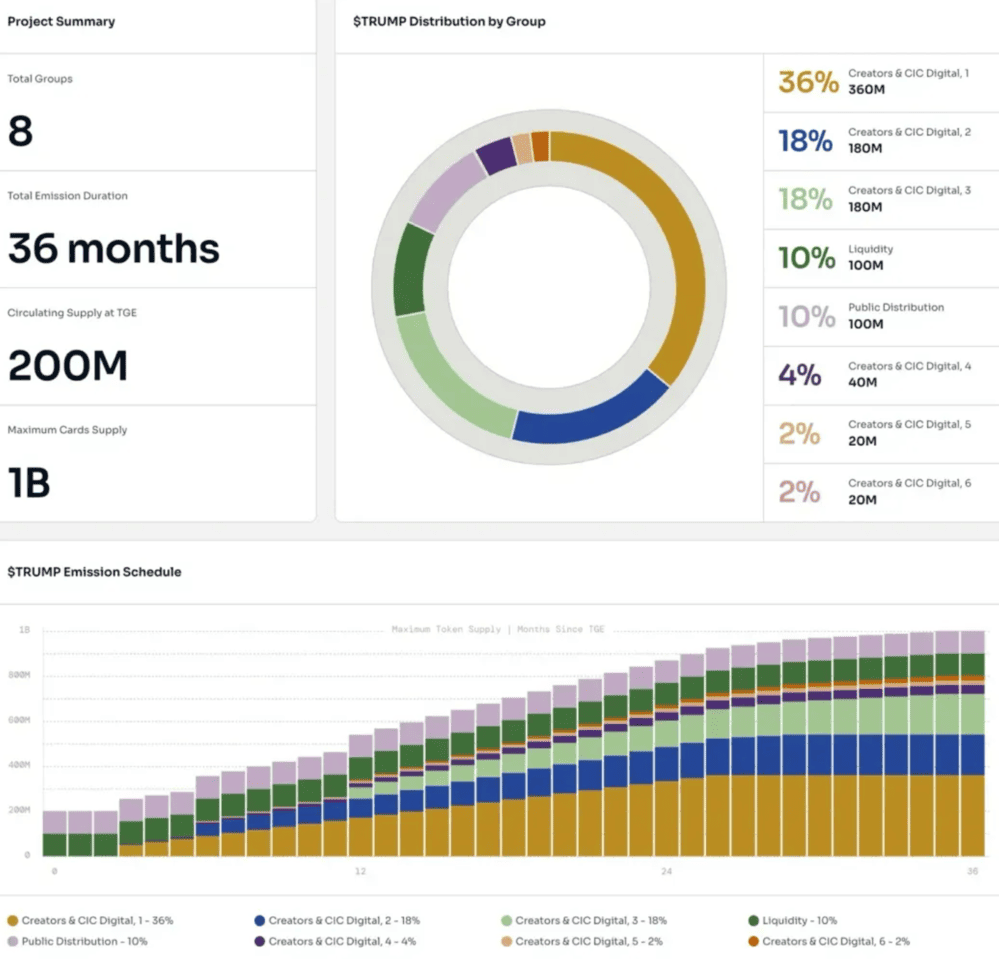Select the 36% Creators & CIC Digital, 1 row

[x=880, y=82]
